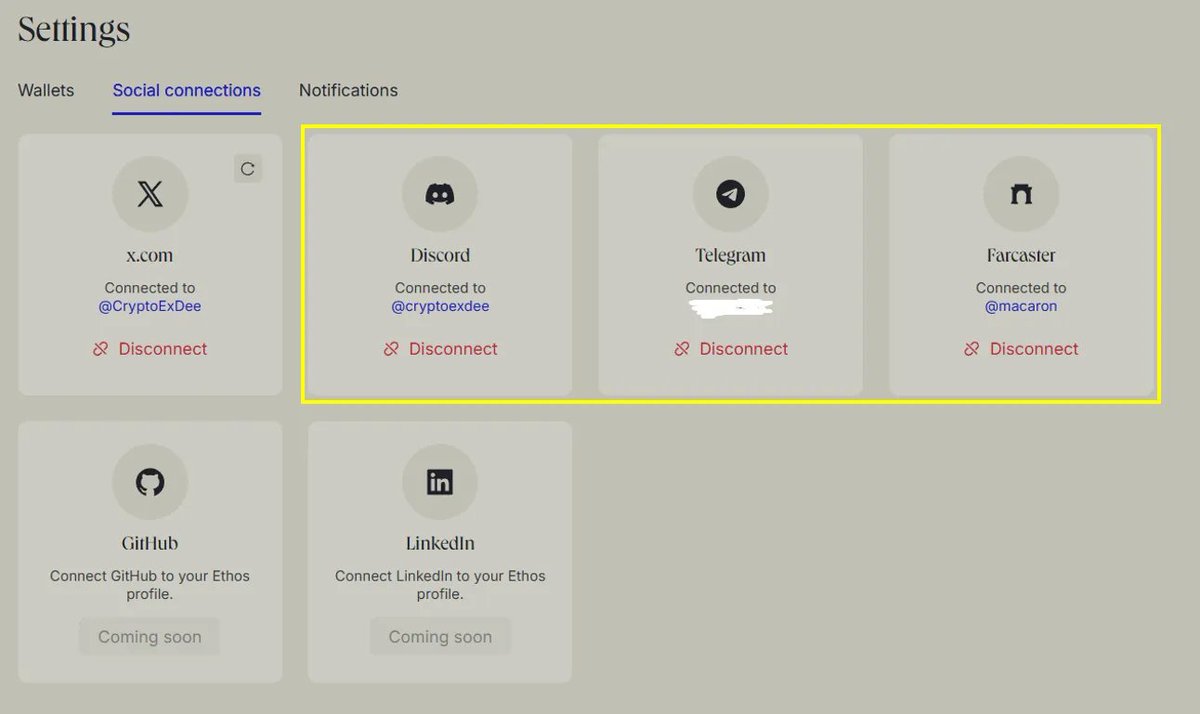
Task: Click the Telegram card title
Action: (x=731, y=255)
